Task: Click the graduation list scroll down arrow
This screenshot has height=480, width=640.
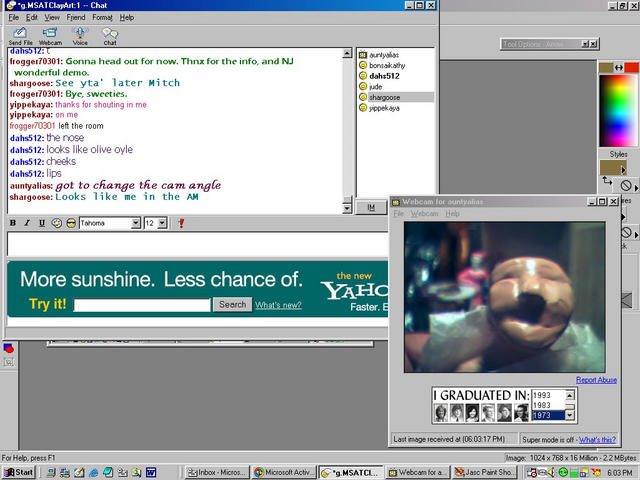Action: [x=570, y=416]
